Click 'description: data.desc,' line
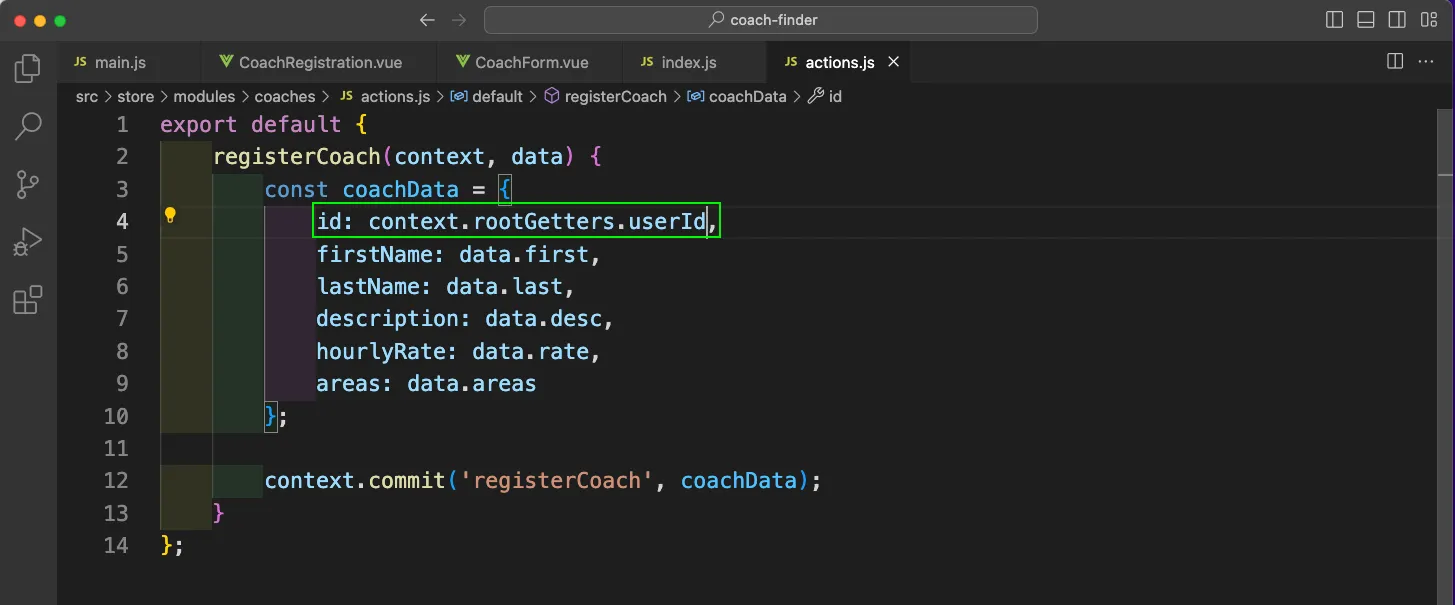The image size is (1455, 605). (465, 319)
